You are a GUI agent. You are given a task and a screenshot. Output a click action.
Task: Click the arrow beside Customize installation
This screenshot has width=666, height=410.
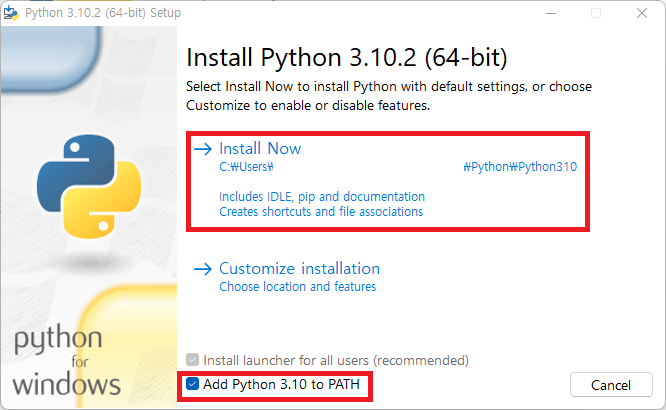pyautogui.click(x=203, y=269)
